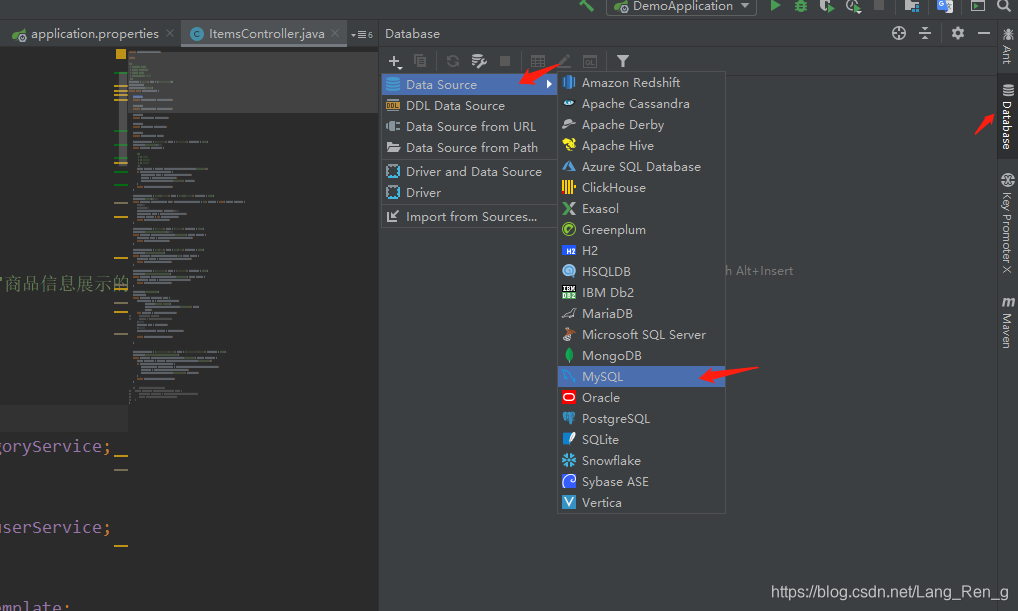The width and height of the screenshot is (1018, 611).
Task: Click the Stop square icon in Database toolbar
Action: (505, 61)
